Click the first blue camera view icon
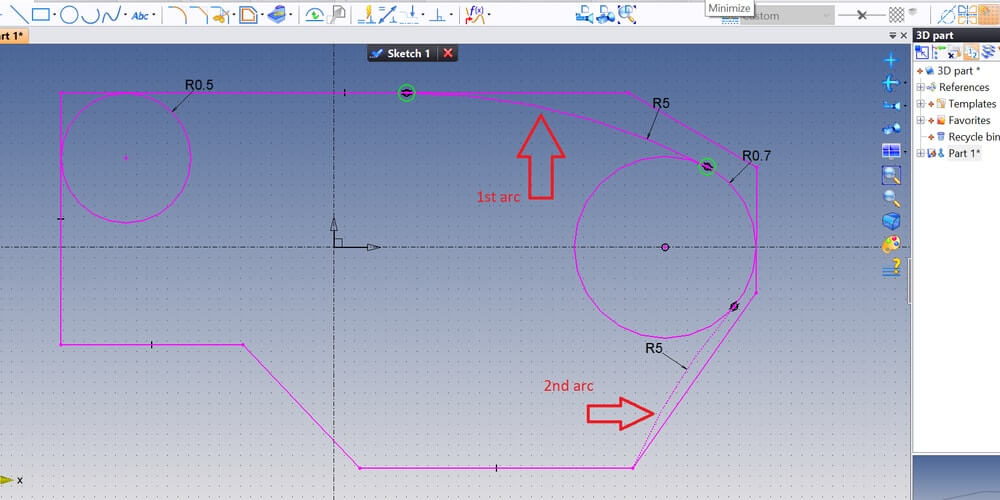 coord(584,15)
